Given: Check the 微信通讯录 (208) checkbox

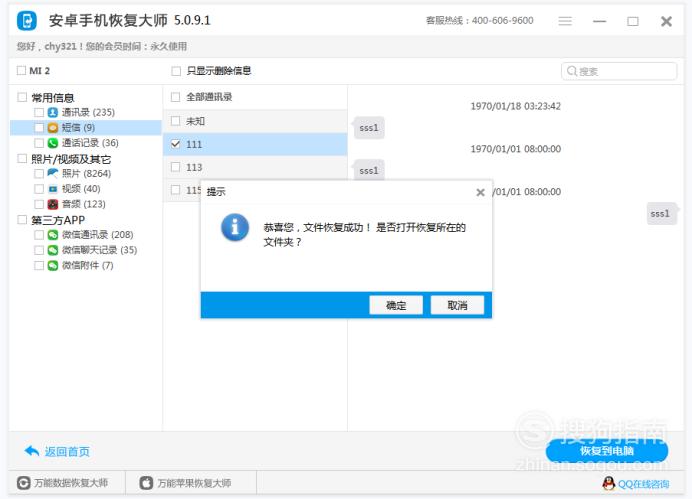Looking at the screenshot, I should click(x=39, y=235).
